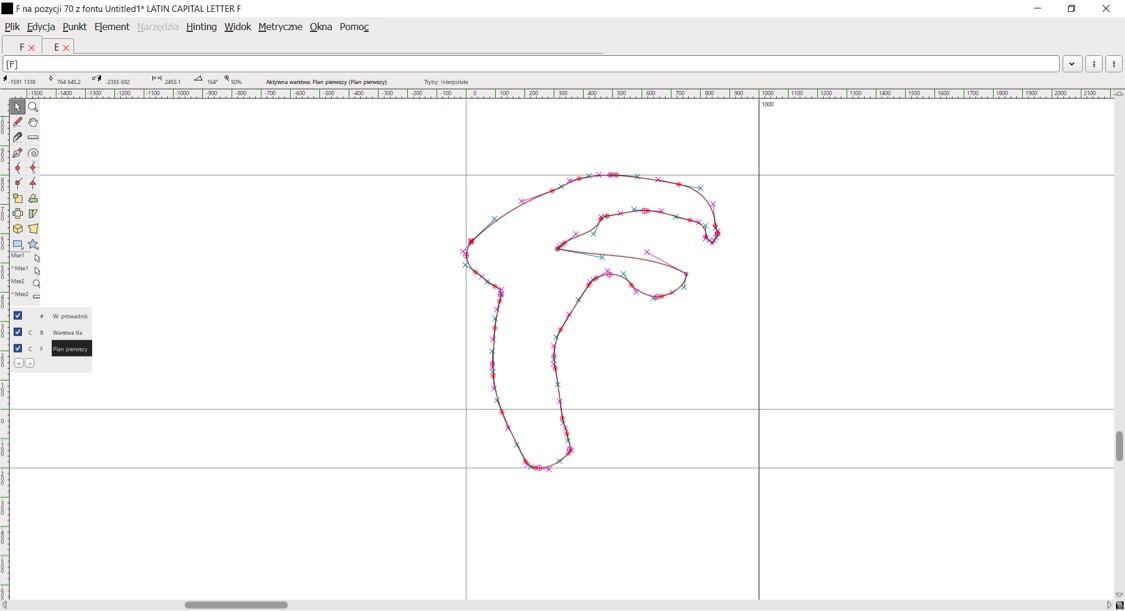The height and width of the screenshot is (611, 1125).
Task: Open the Edycja menu
Action: click(41, 27)
